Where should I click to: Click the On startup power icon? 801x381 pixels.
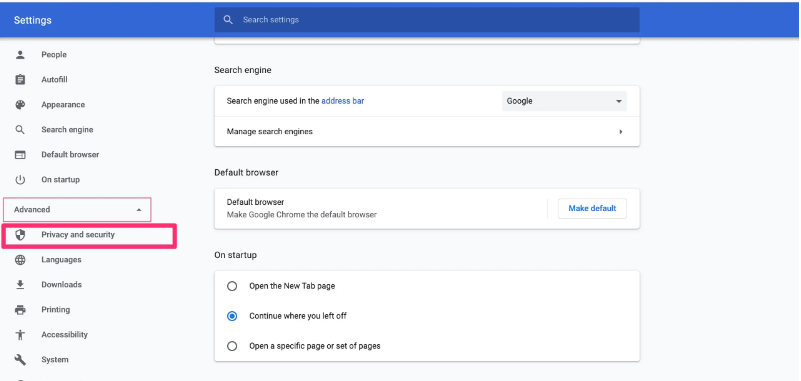coord(20,180)
